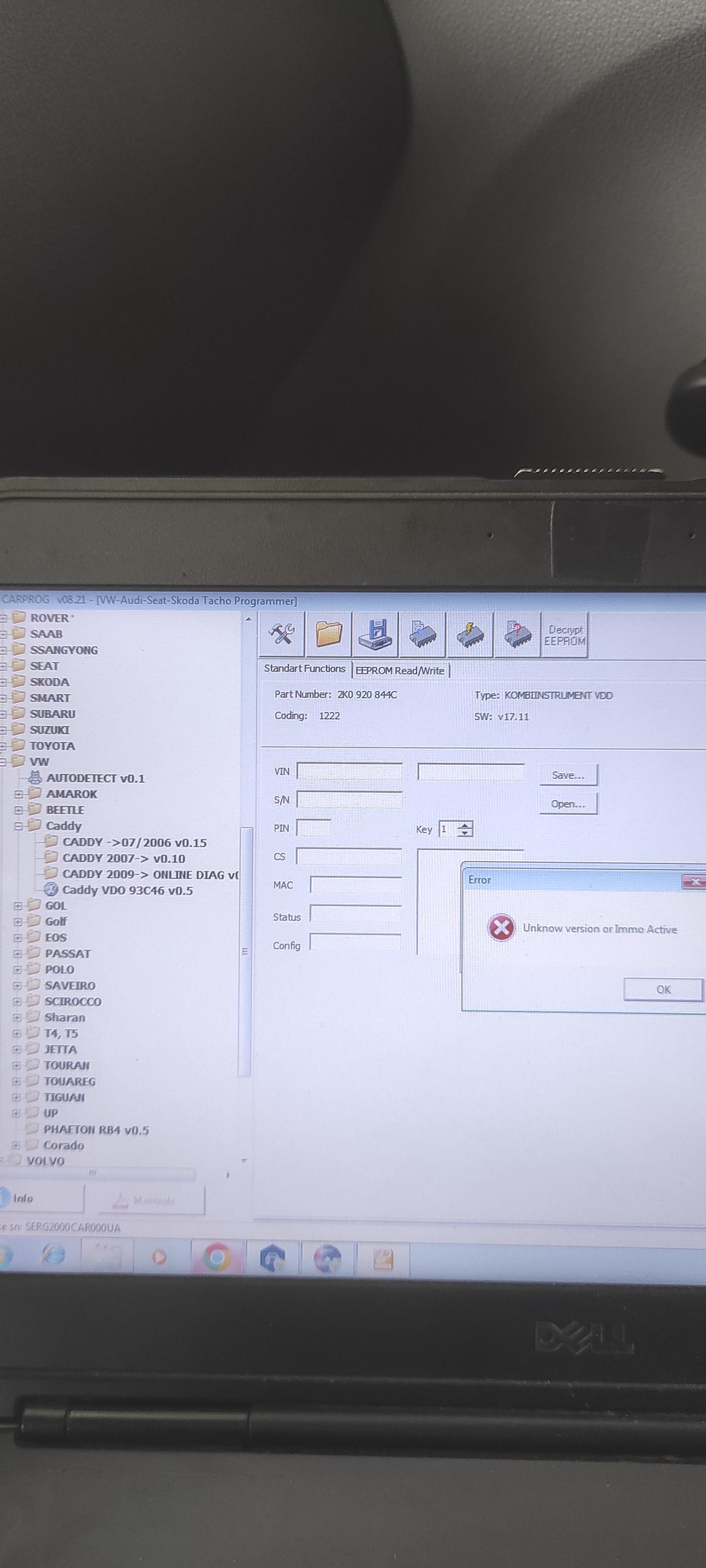Click the read EEPROM chip icon with blue arrow
This screenshot has width=706, height=1568.
pos(423,634)
